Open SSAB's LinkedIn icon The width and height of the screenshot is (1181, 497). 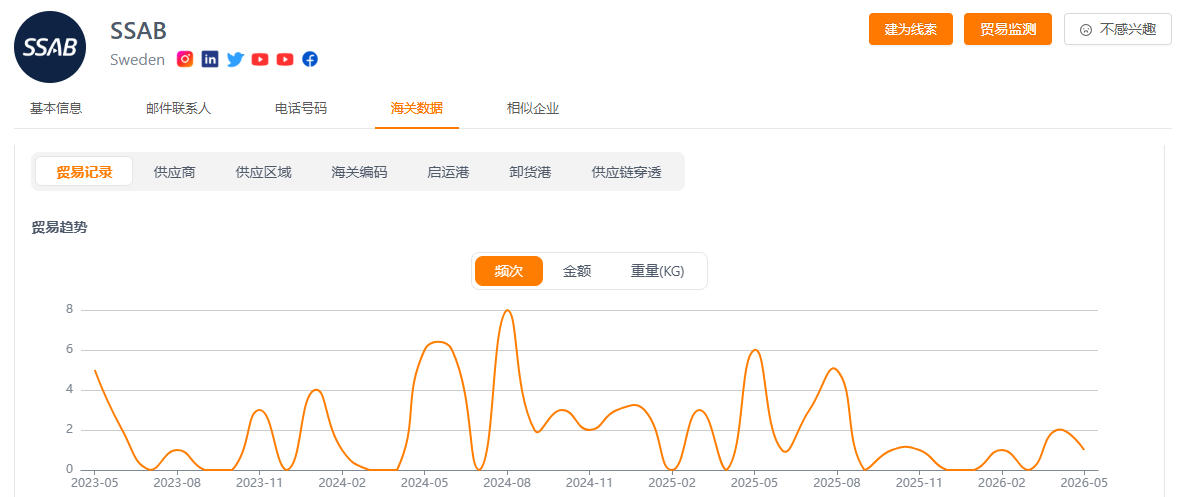click(210, 59)
